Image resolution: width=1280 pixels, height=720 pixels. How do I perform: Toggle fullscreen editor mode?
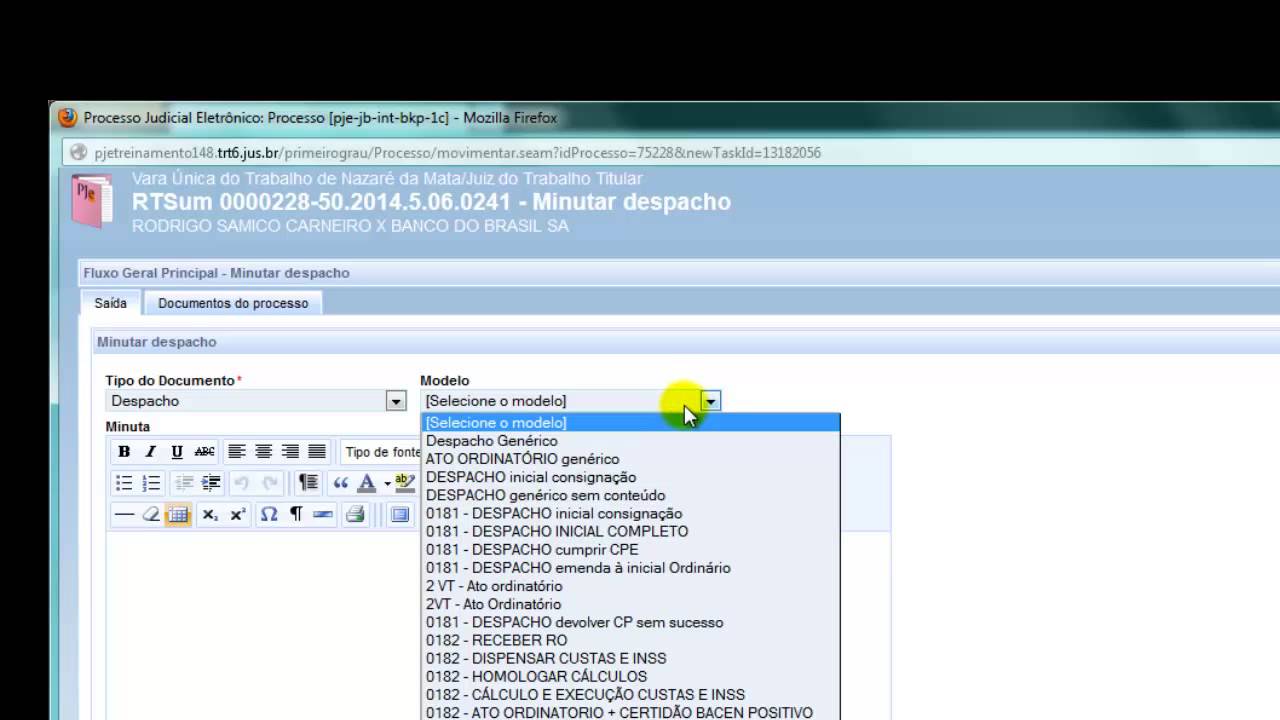click(400, 515)
